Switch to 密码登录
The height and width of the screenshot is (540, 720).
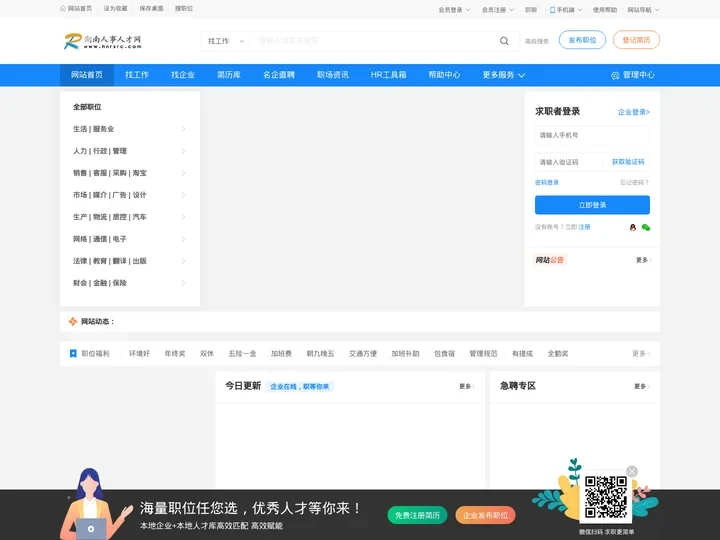click(547, 182)
